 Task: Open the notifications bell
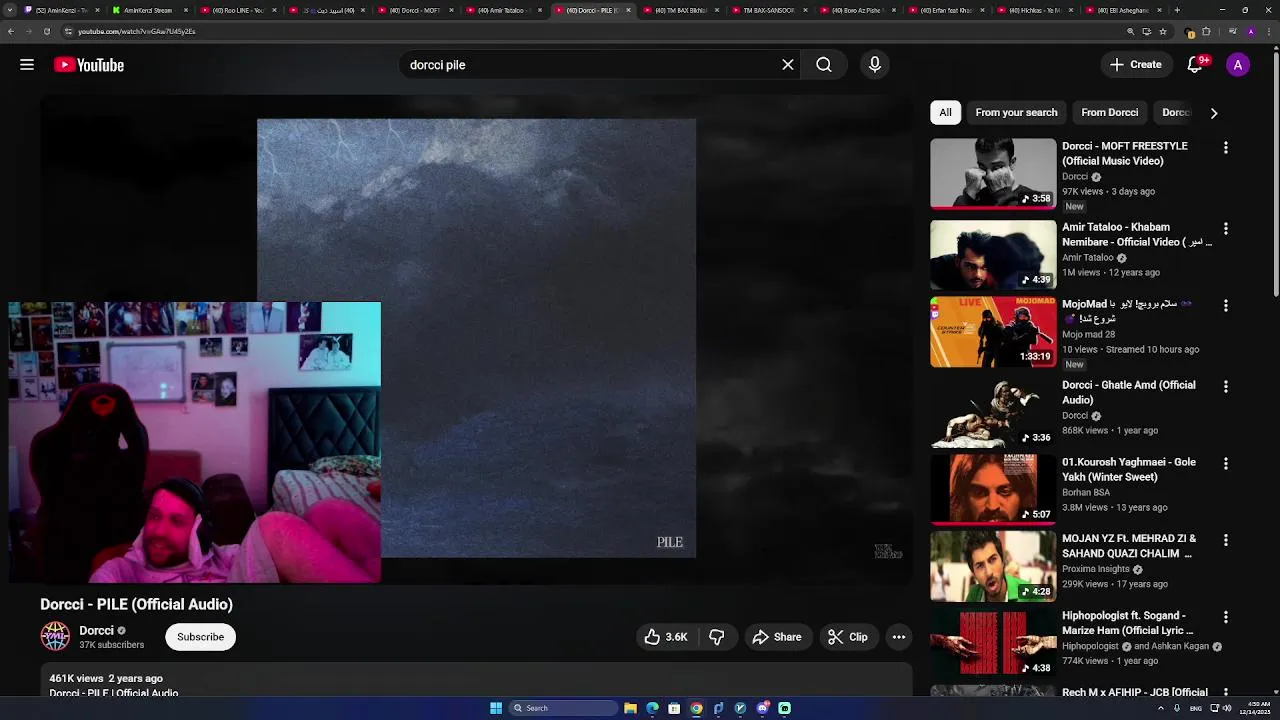click(1195, 65)
